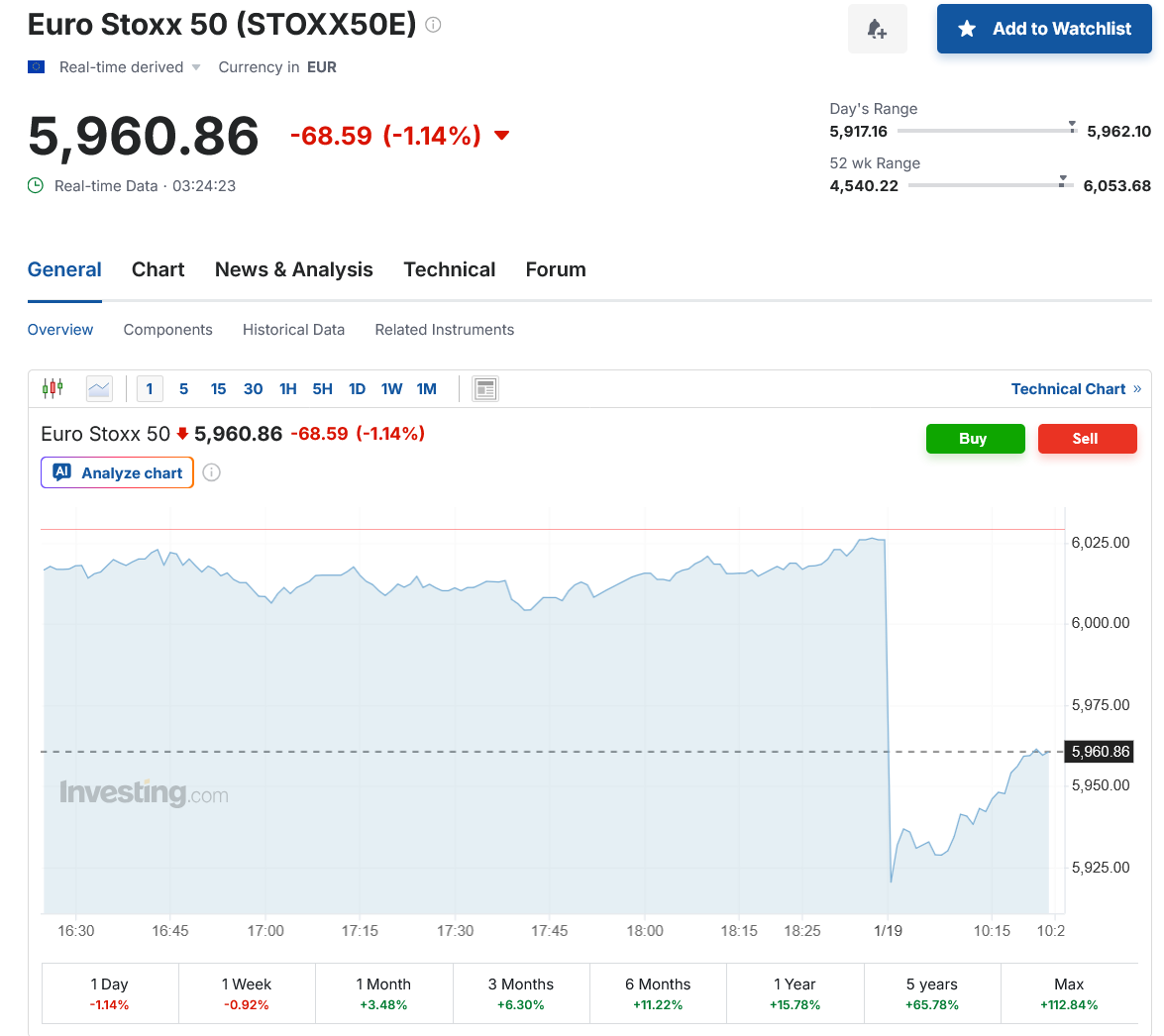Click the small red arrow in chart header
The width and height of the screenshot is (1164, 1036).
pyautogui.click(x=182, y=434)
